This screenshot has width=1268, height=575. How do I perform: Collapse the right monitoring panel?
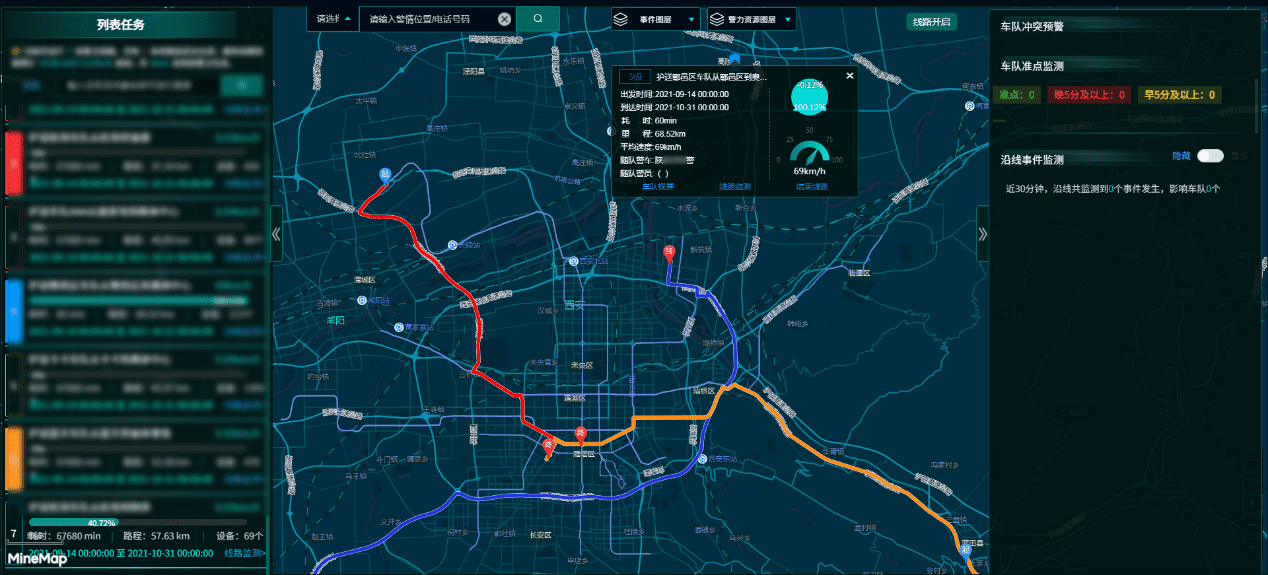[982, 234]
